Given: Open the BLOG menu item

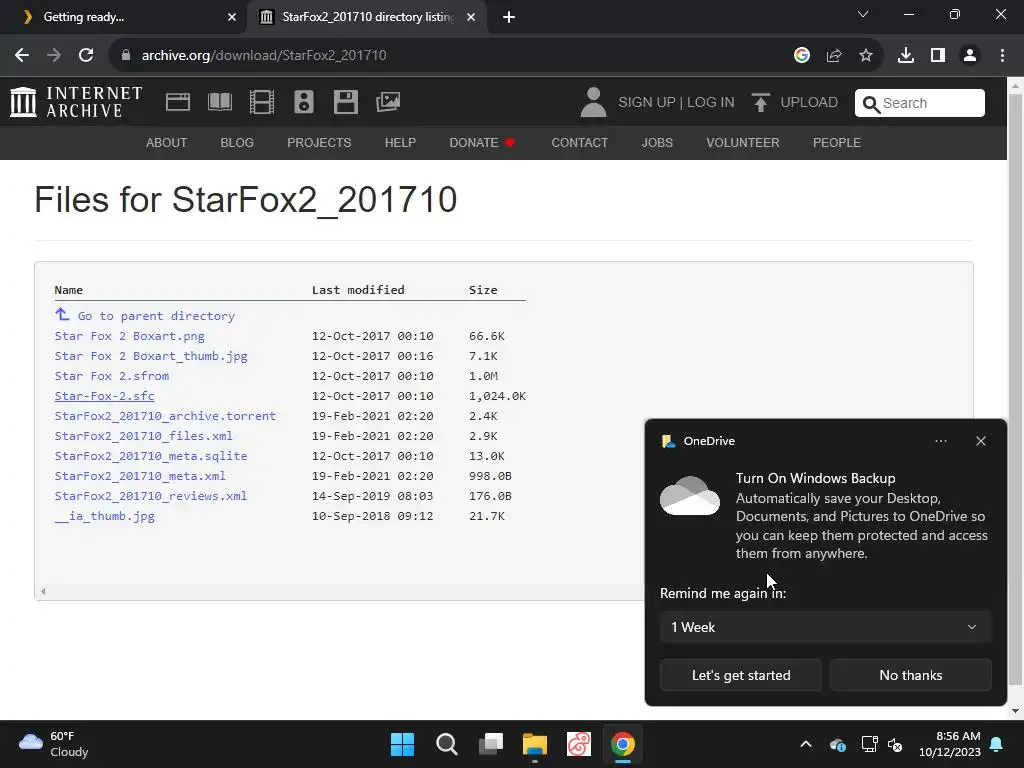Looking at the screenshot, I should coord(237,142).
